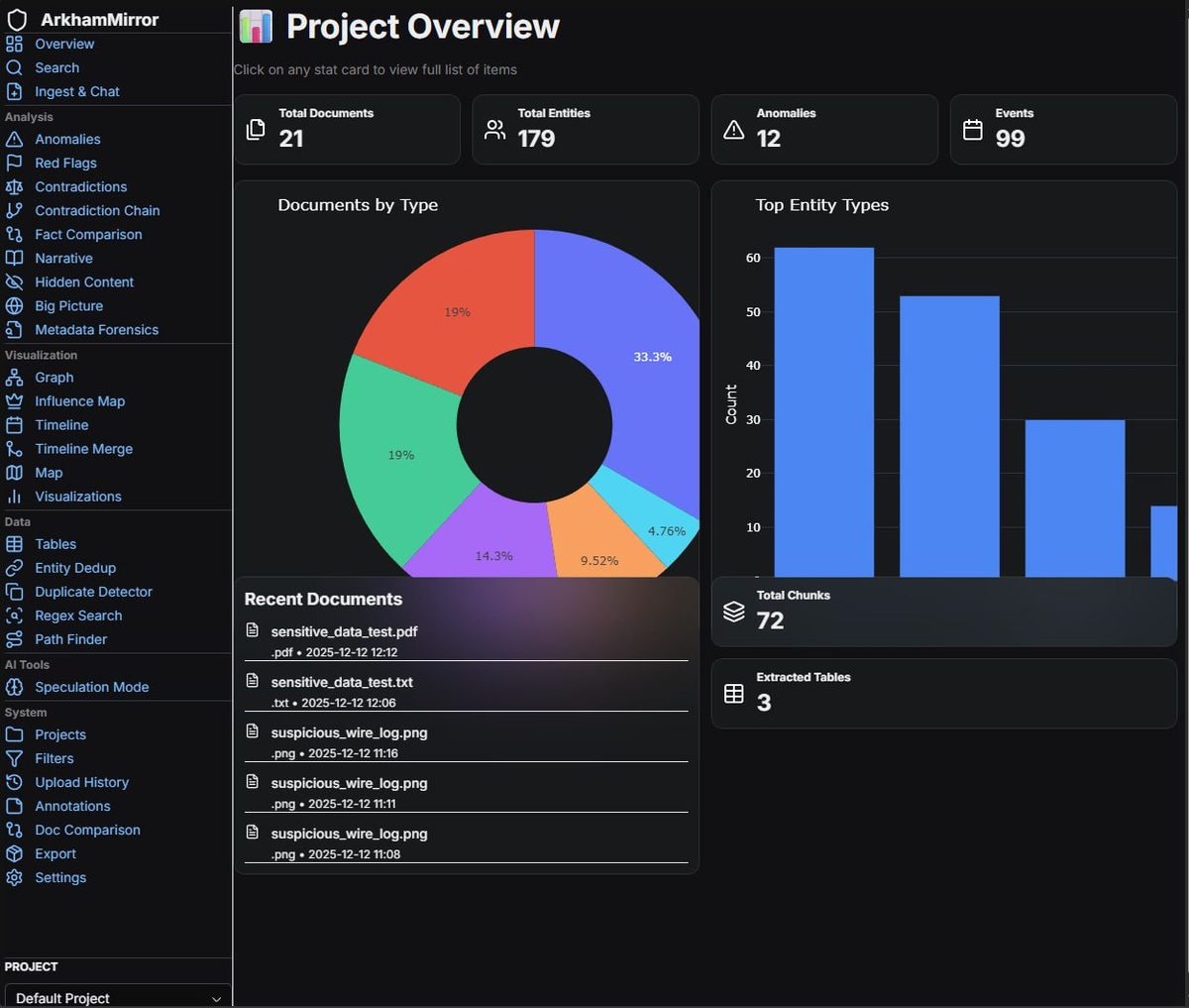
Task: Click the Visualizations bar chart icon
Action: point(14,496)
